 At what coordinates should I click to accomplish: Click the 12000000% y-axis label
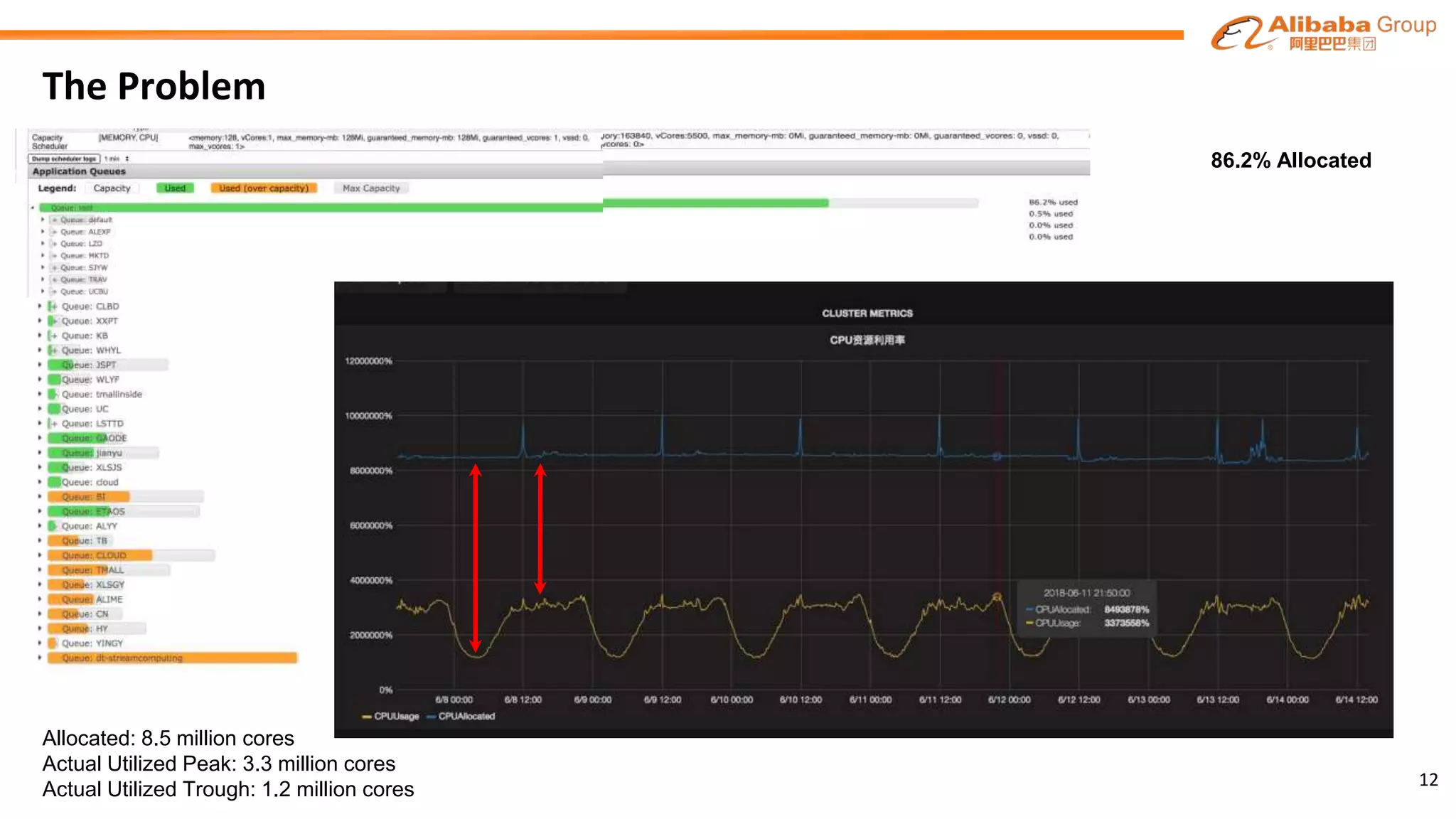pyautogui.click(x=368, y=361)
